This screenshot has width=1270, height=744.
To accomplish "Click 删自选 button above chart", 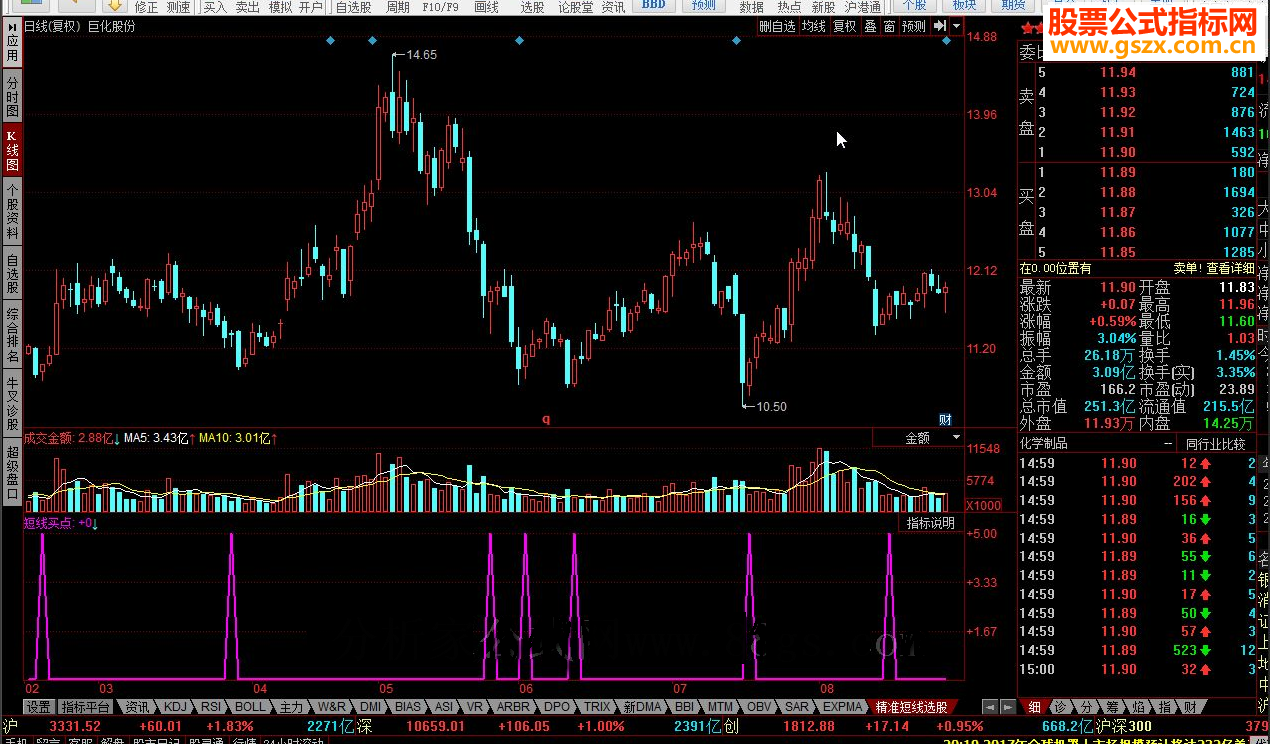I will (x=777, y=26).
